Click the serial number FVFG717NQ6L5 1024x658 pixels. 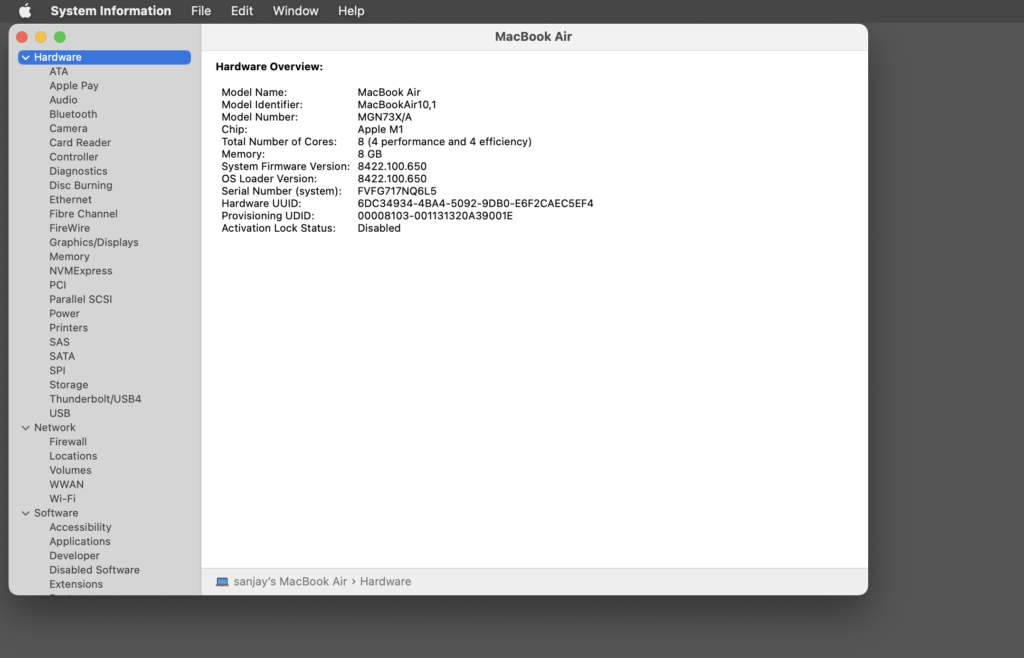click(397, 191)
